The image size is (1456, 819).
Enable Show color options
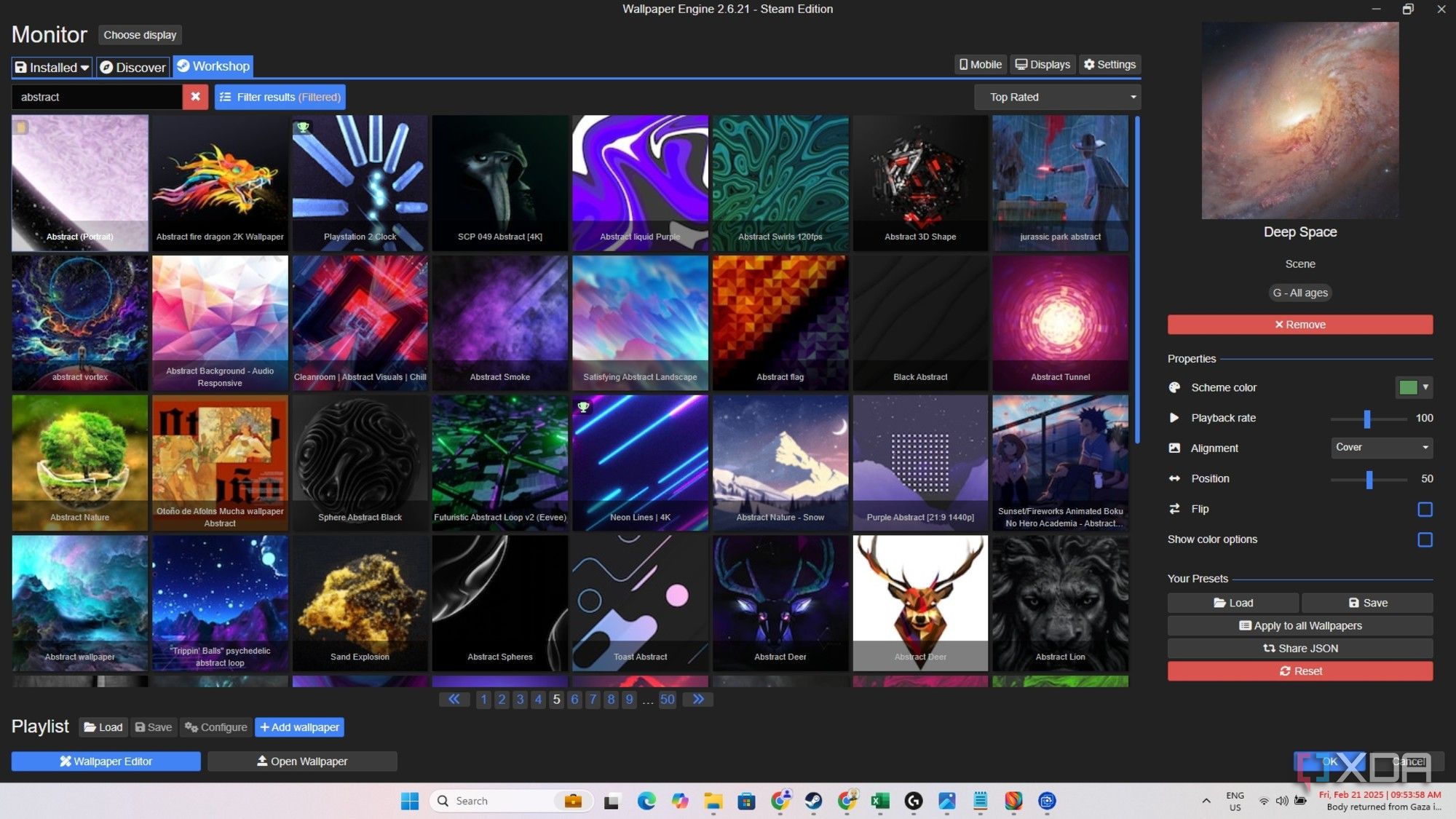click(x=1425, y=539)
